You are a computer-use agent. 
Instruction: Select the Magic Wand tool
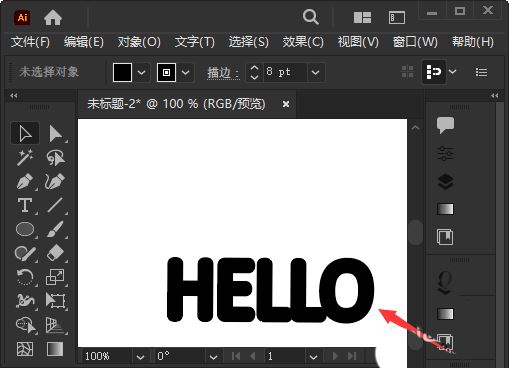pos(25,157)
